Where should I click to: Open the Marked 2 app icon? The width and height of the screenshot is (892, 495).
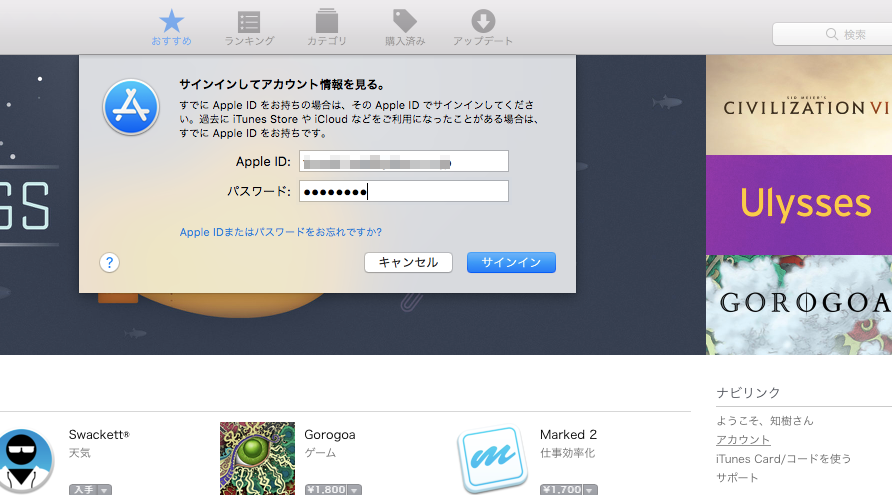492,459
